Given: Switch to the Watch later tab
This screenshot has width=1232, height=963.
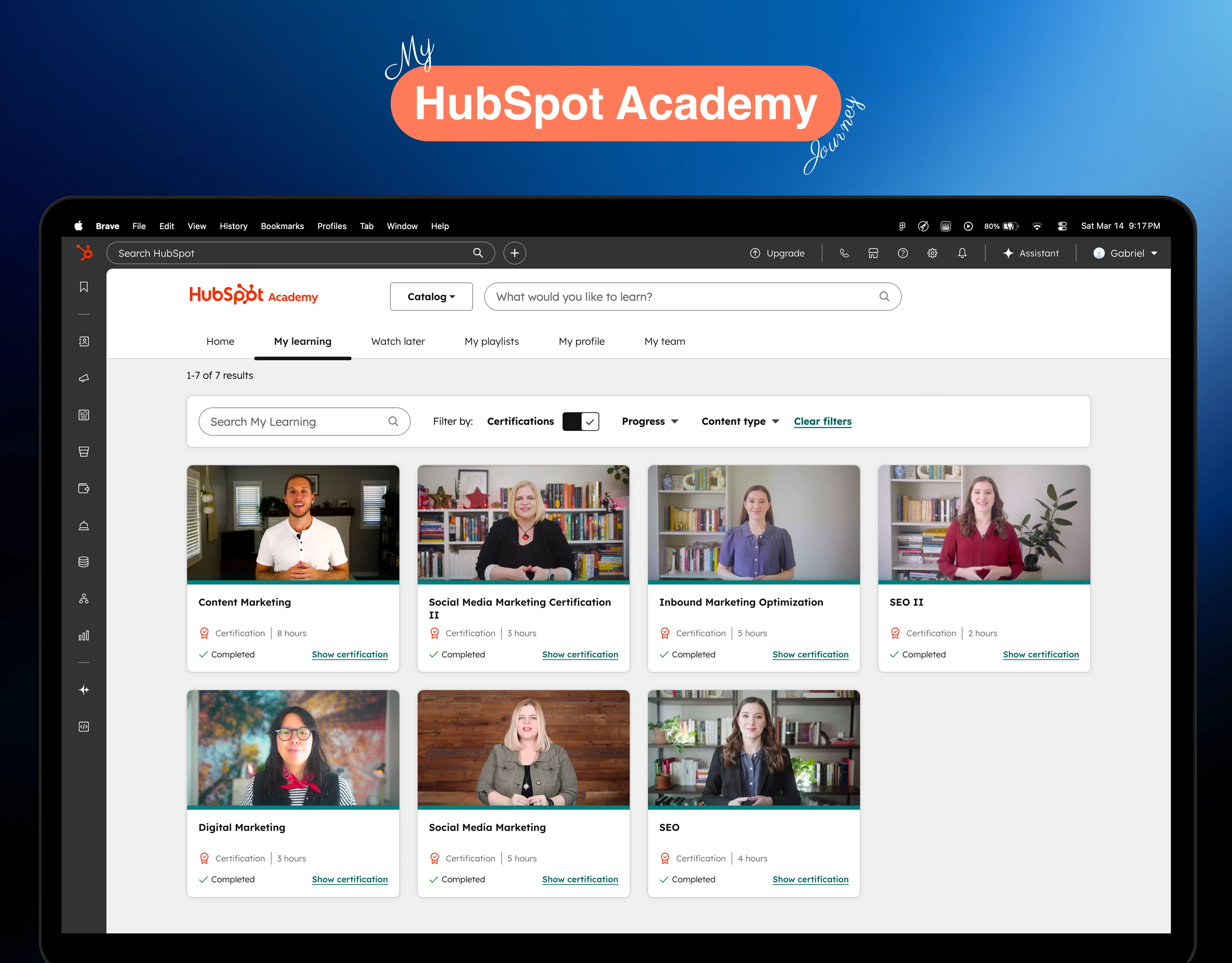Looking at the screenshot, I should pyautogui.click(x=398, y=341).
